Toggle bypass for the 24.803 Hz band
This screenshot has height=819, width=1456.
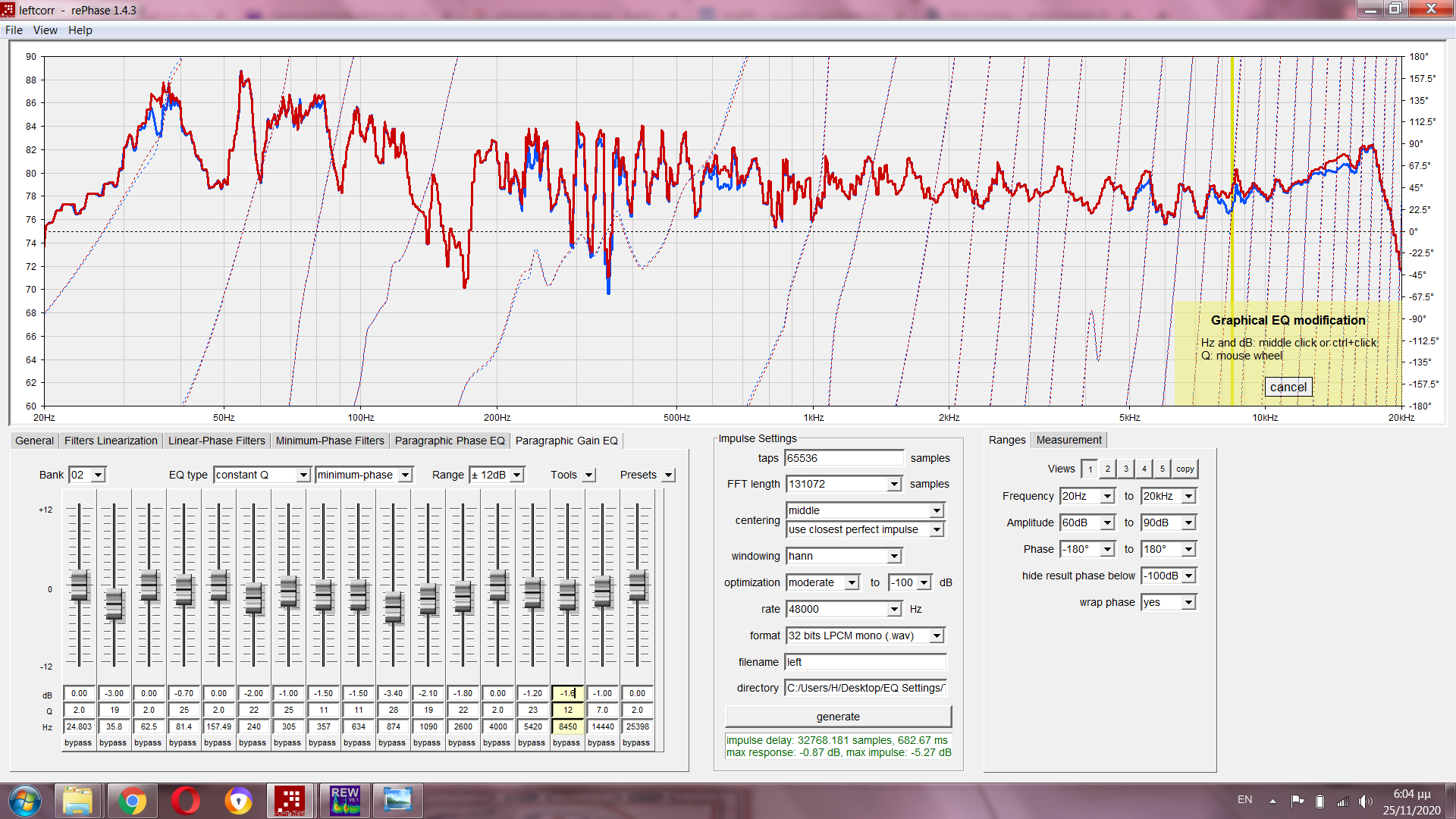click(78, 743)
